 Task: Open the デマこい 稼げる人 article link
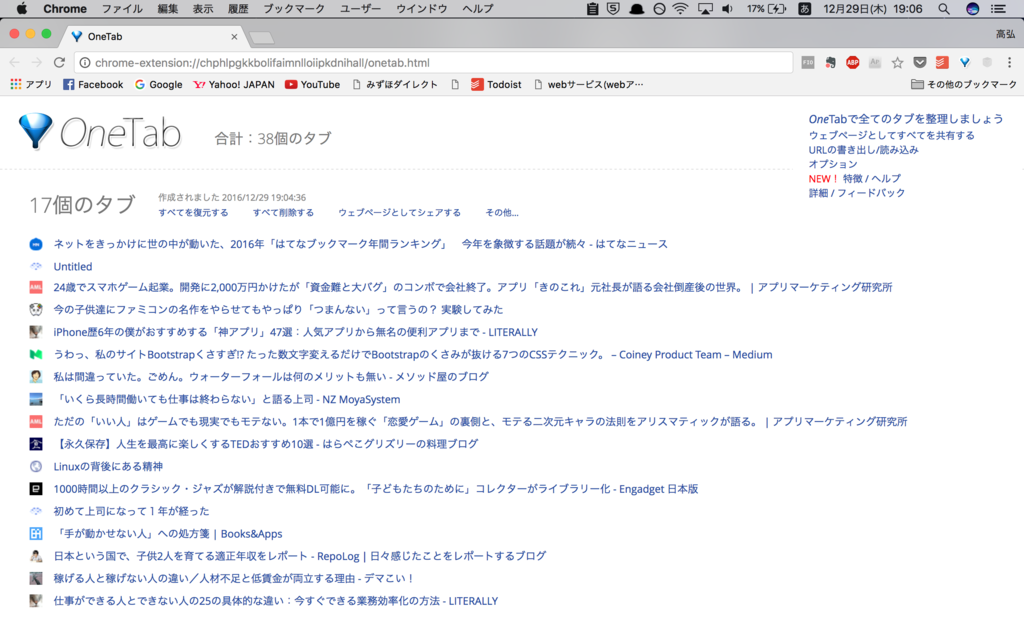233,579
